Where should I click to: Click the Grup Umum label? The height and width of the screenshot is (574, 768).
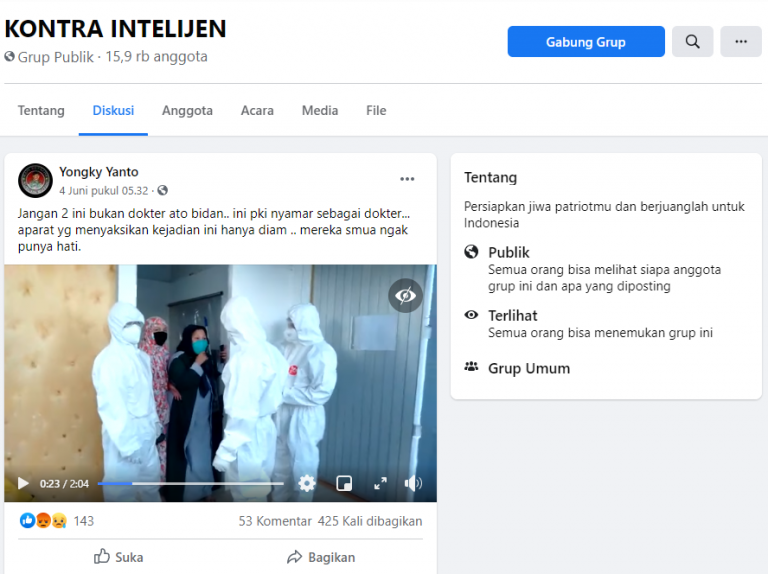pyautogui.click(x=529, y=368)
